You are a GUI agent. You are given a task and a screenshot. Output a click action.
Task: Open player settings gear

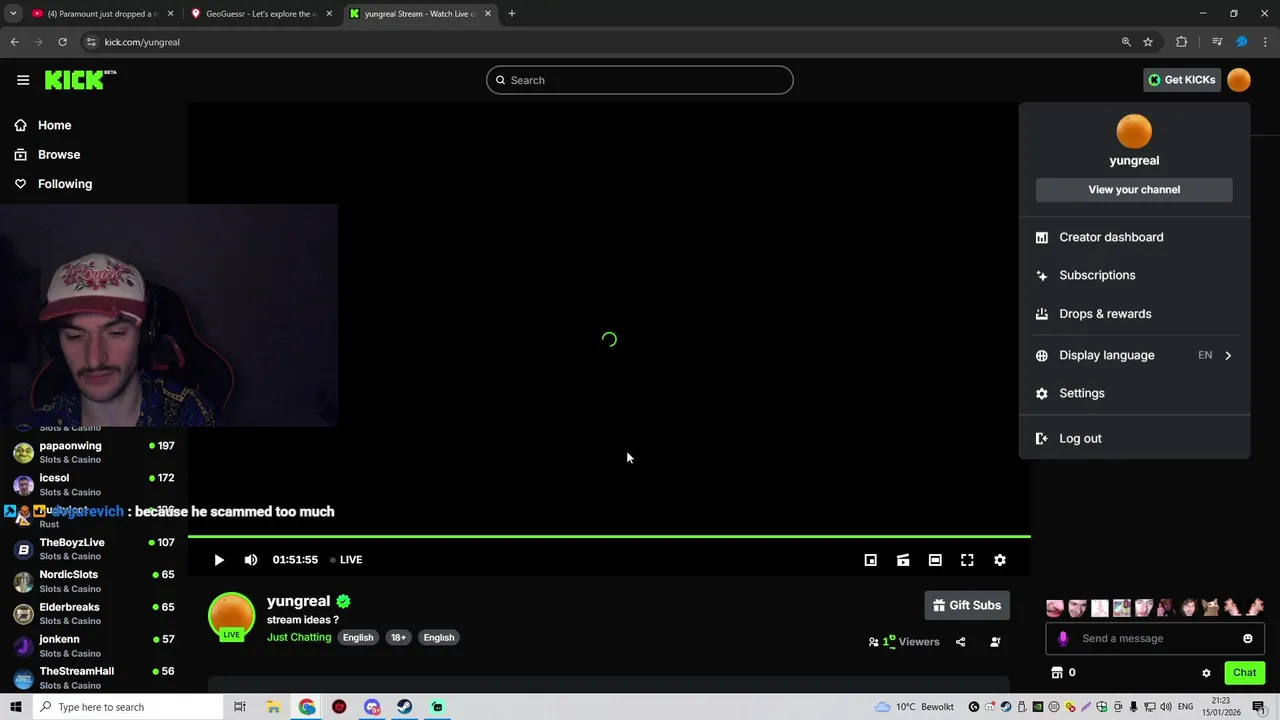1000,560
